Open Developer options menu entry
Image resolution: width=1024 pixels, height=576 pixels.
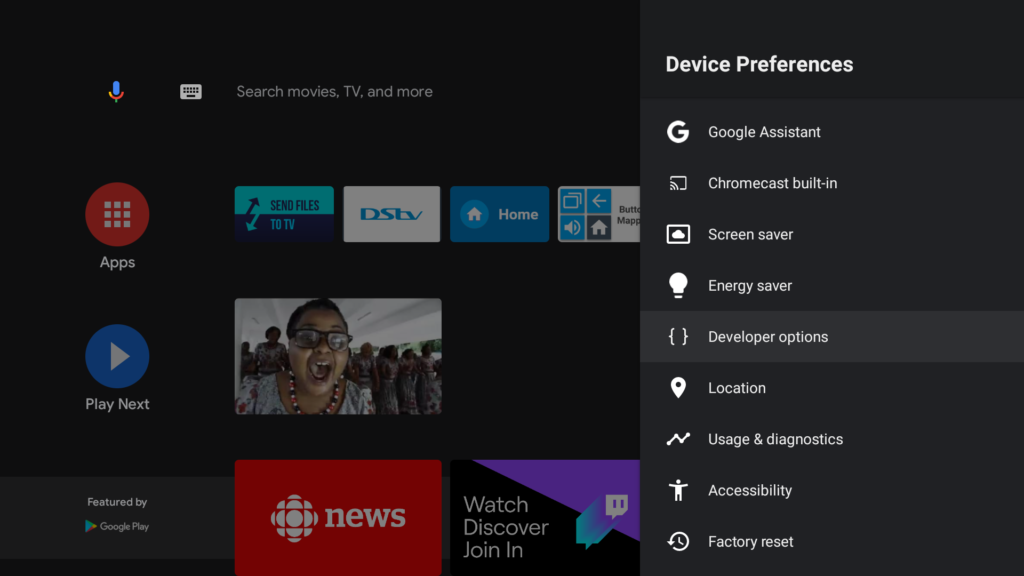pos(768,337)
